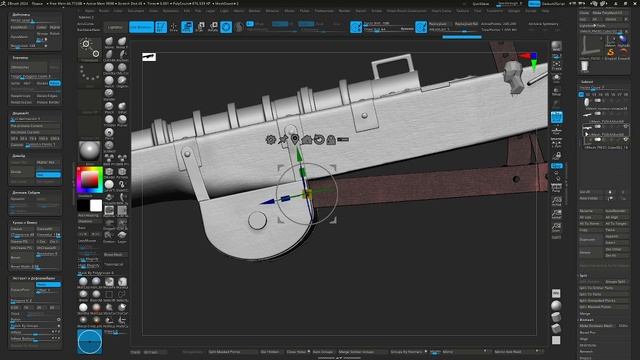640x360 pixels.
Task: Open the gizmo brush thumbnail
Action: [90, 49]
